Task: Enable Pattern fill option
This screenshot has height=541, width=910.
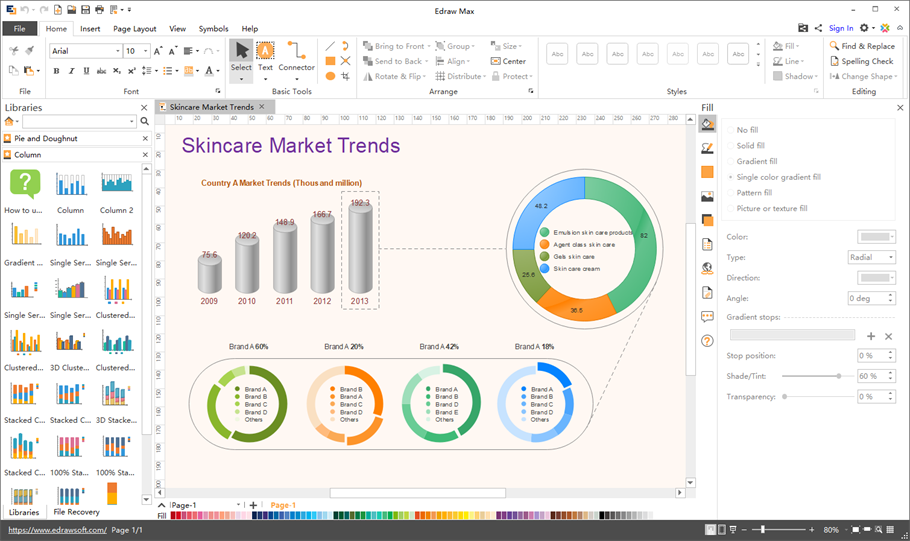Action: (753, 193)
